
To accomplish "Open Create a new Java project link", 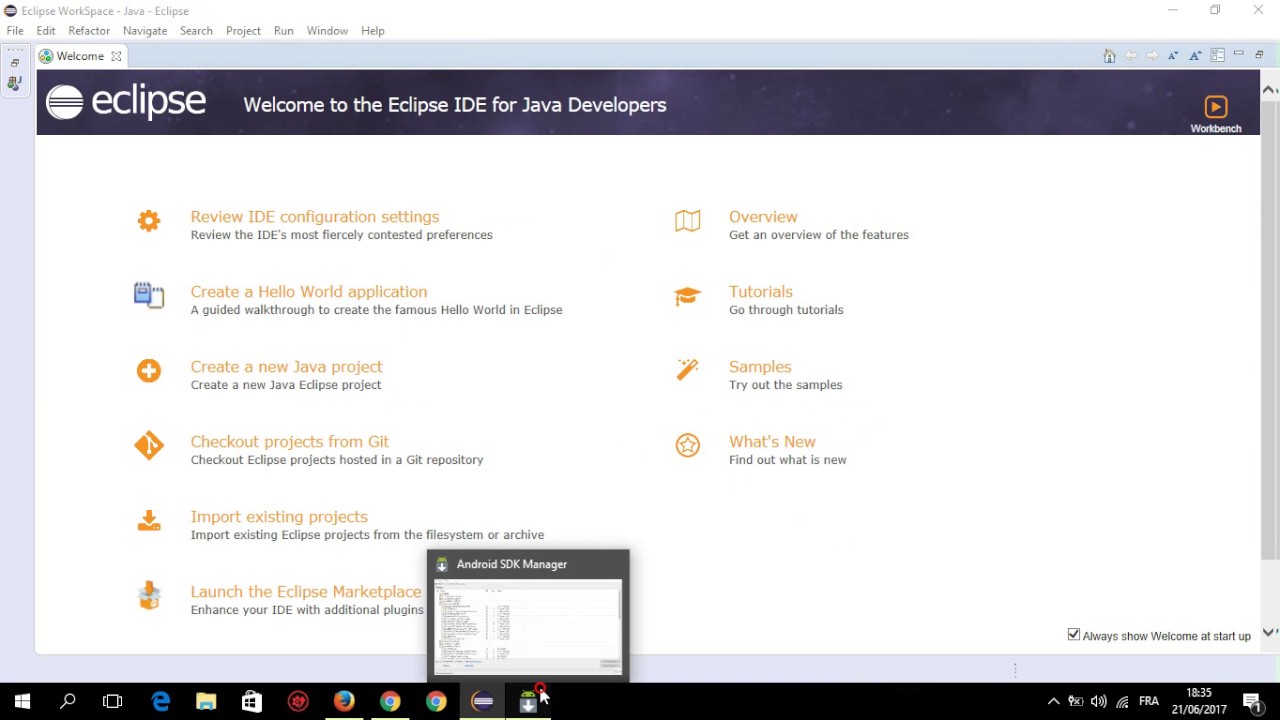I will (x=287, y=367).
